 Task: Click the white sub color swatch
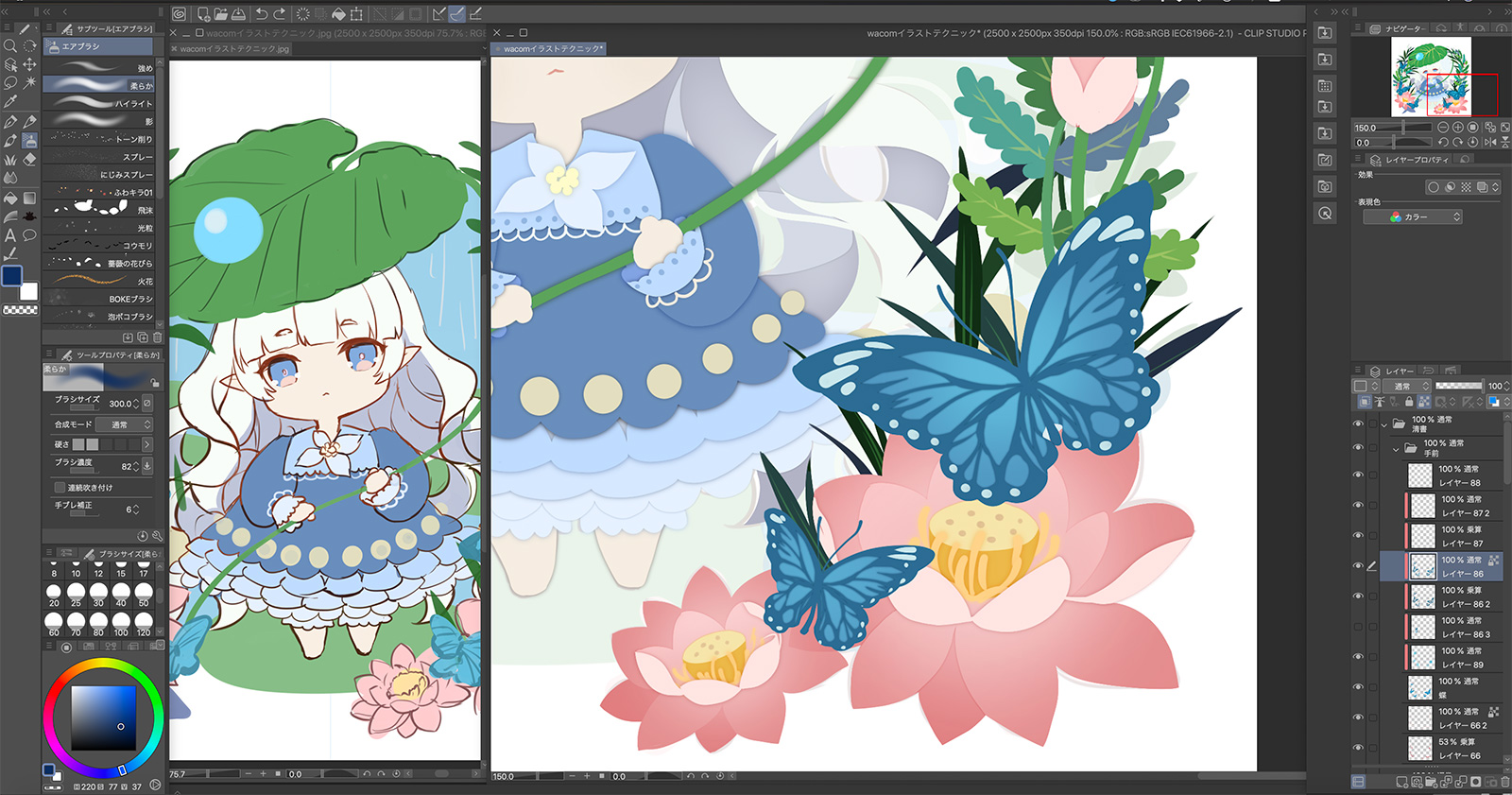[x=30, y=292]
